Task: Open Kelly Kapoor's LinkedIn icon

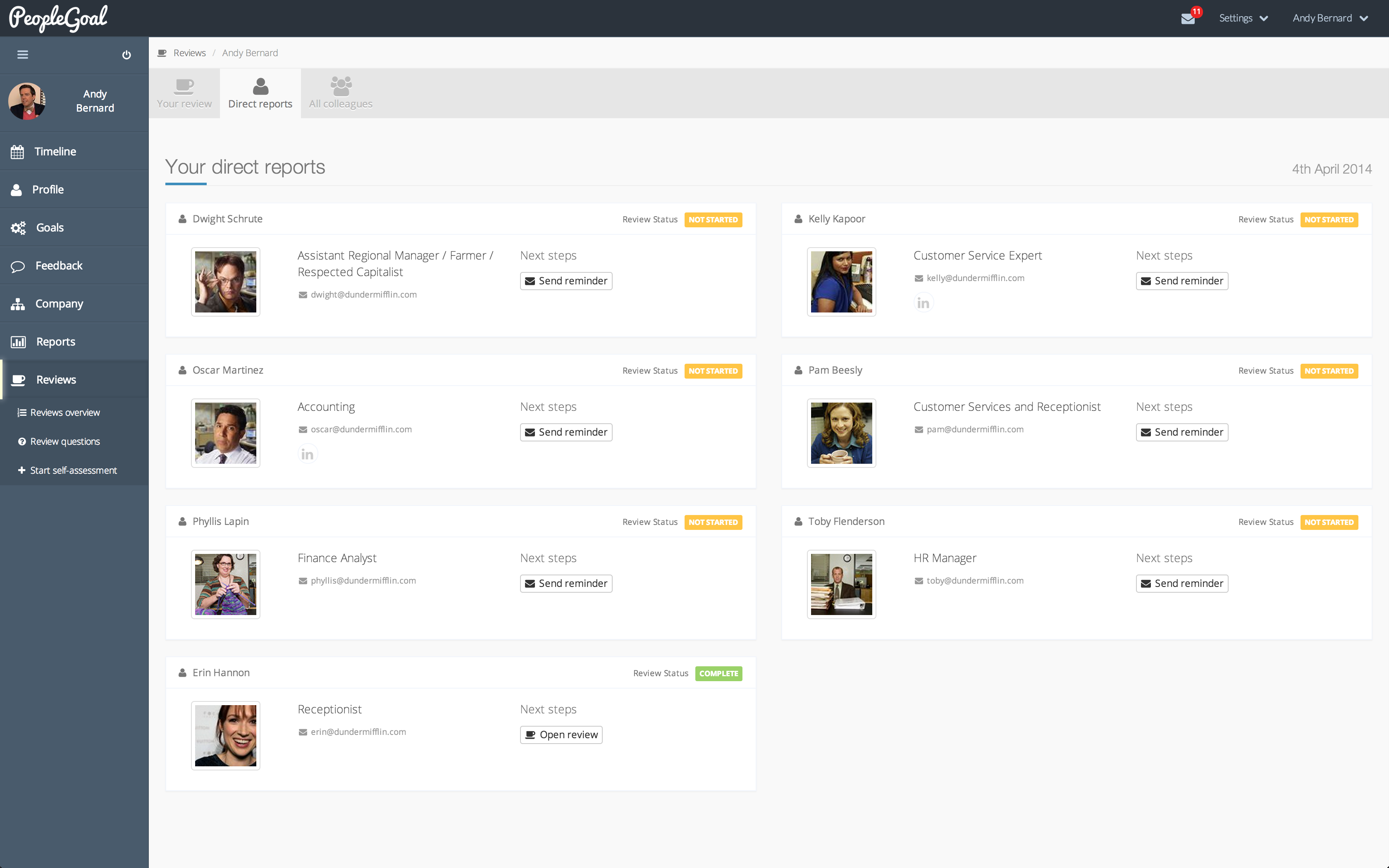Action: (x=923, y=303)
